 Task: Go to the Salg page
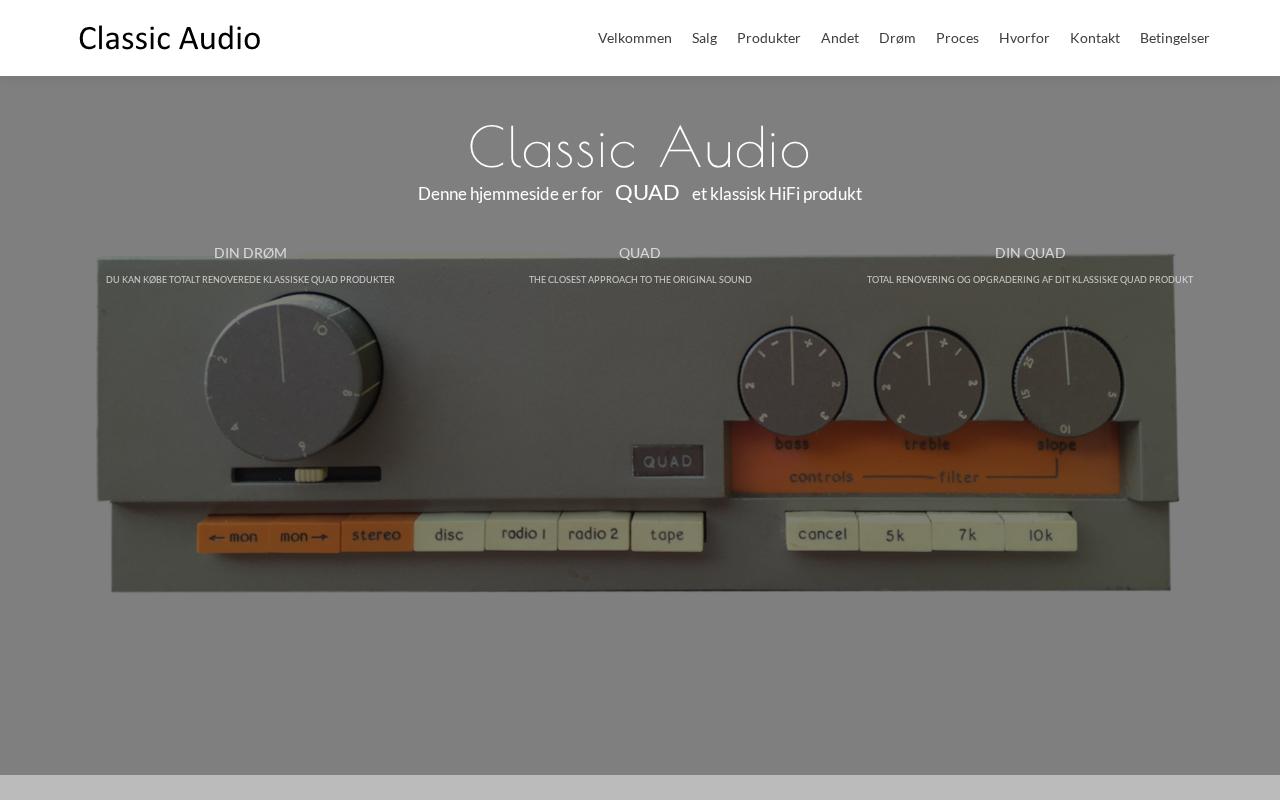click(x=704, y=38)
